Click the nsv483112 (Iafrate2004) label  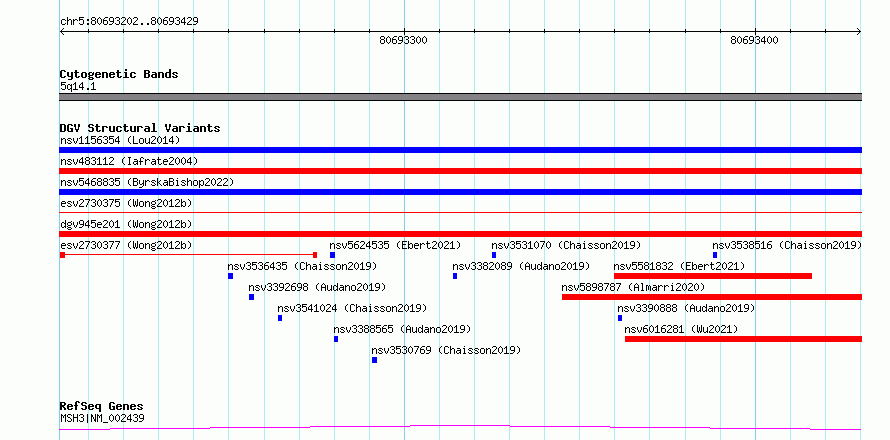pyautogui.click(x=129, y=161)
